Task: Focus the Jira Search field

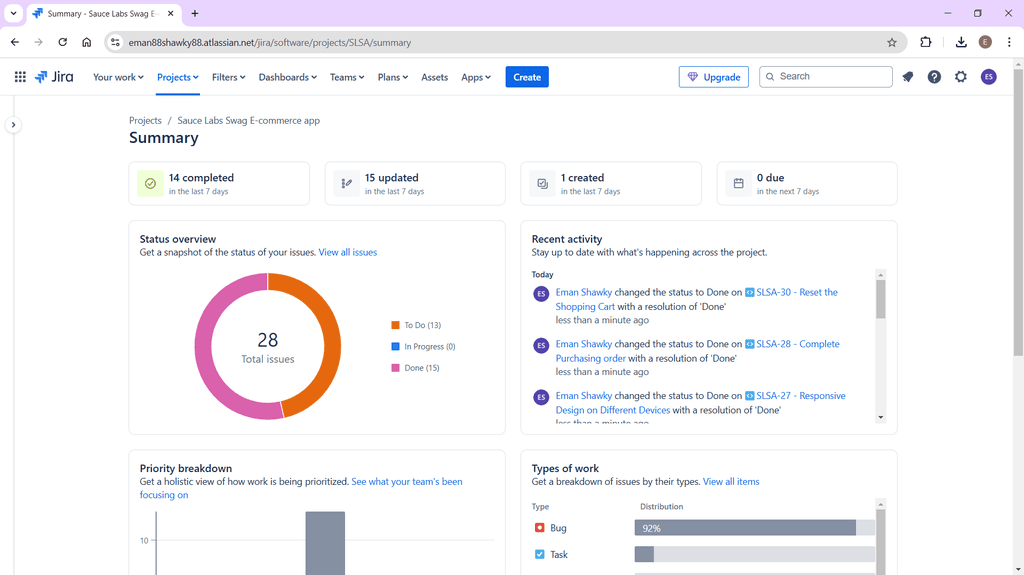Action: (825, 76)
